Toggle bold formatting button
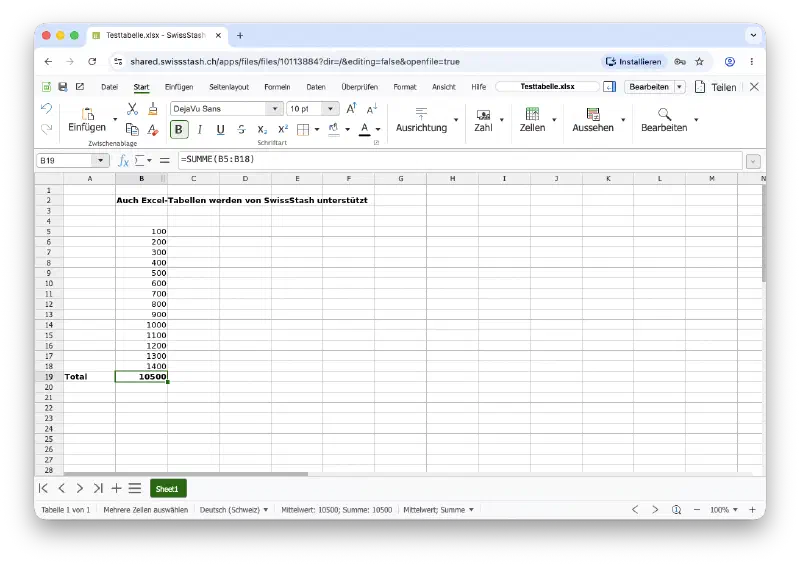Image resolution: width=800 pixels, height=565 pixels. pyautogui.click(x=179, y=130)
